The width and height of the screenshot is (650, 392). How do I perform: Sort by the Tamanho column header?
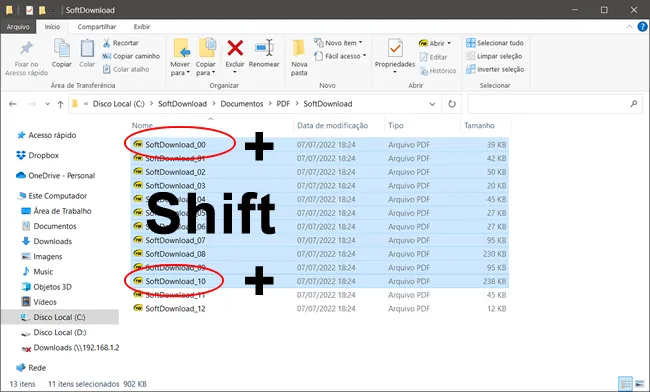[480, 125]
